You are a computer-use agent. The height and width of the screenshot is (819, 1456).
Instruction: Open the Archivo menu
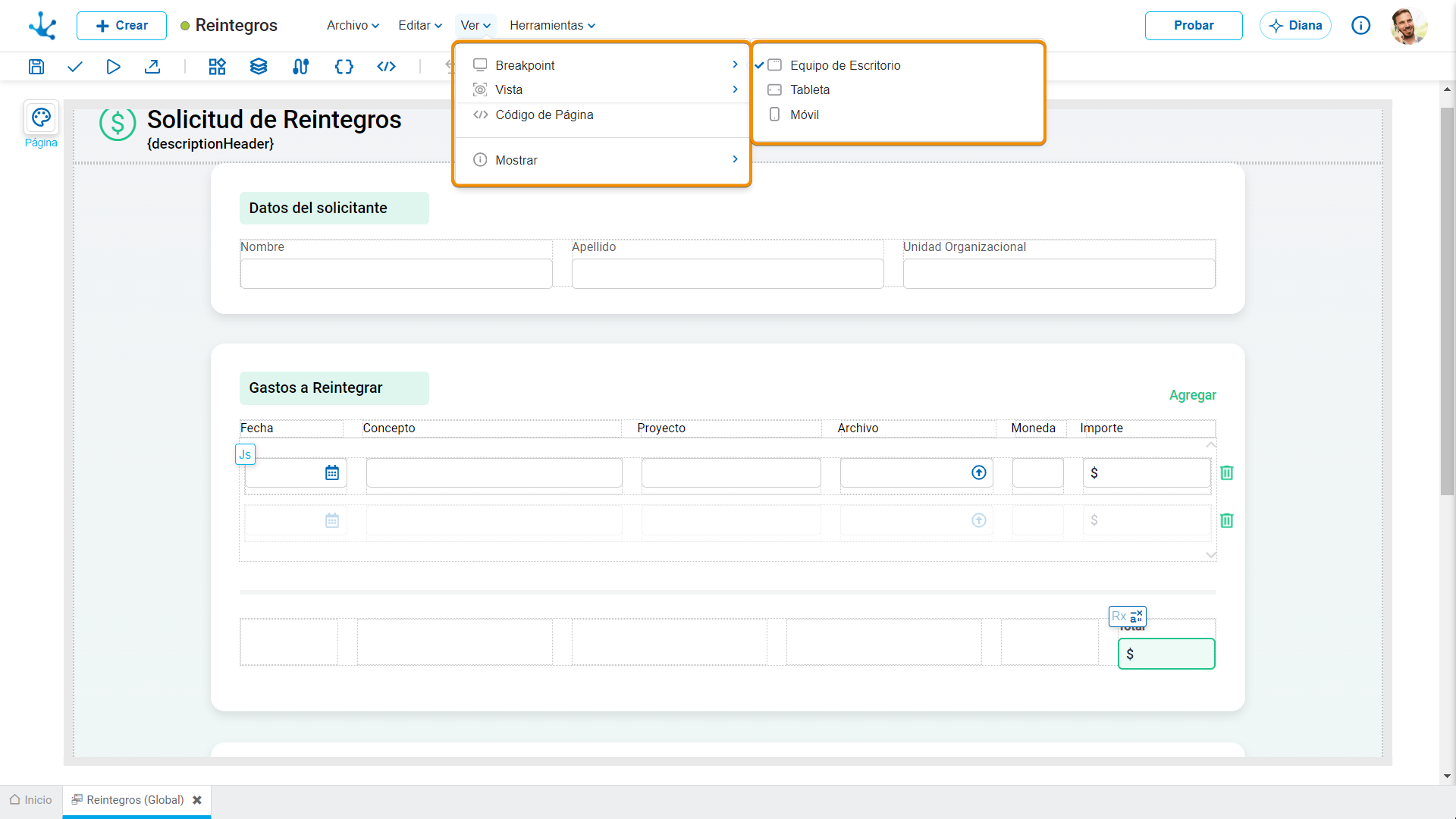coord(353,25)
